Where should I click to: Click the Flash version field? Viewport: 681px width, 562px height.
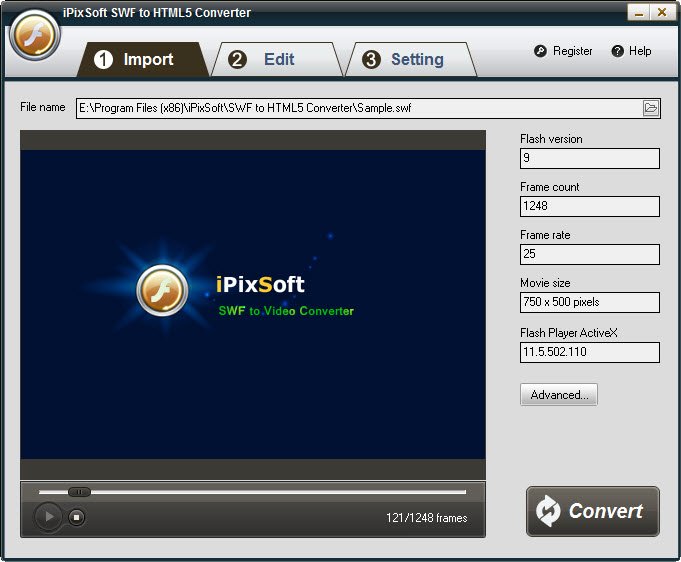(x=589, y=158)
